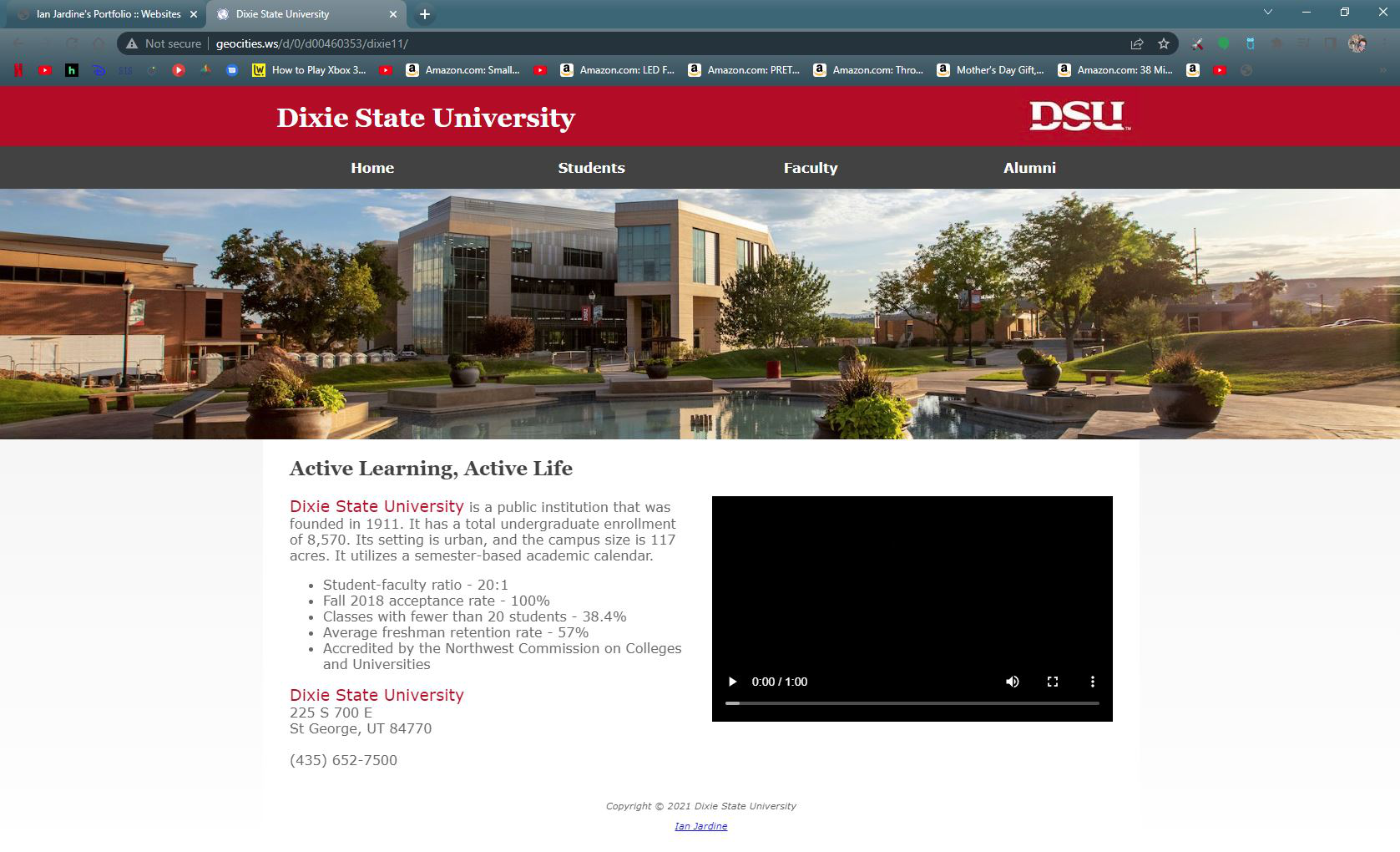Image resolution: width=1400 pixels, height=852 pixels.
Task: Enter fullscreen on the video
Action: pos(1053,682)
